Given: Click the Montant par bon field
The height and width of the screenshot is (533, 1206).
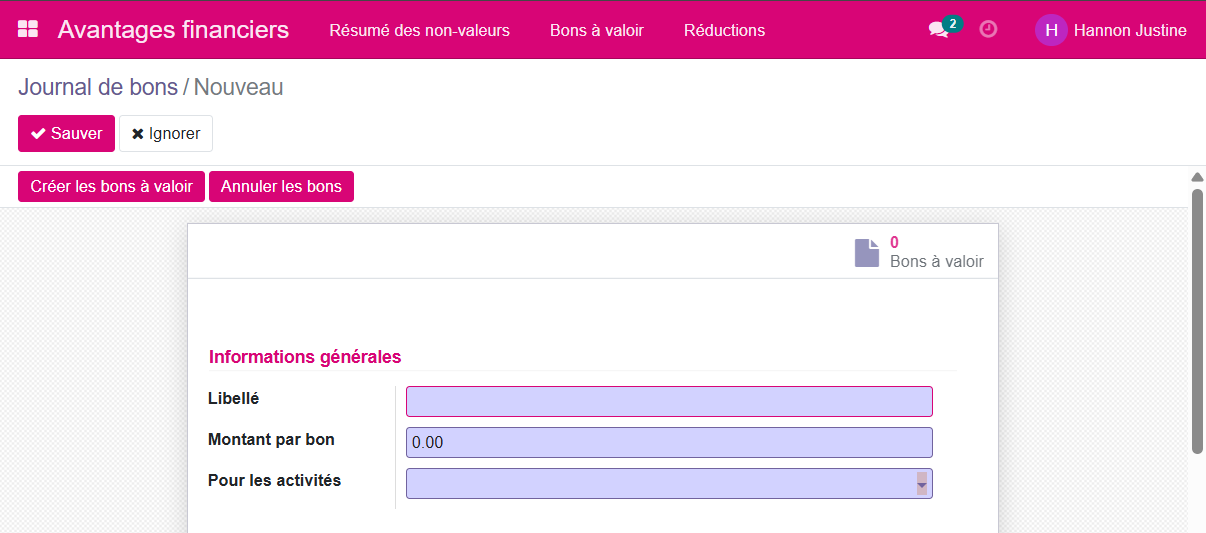Looking at the screenshot, I should click(668, 443).
